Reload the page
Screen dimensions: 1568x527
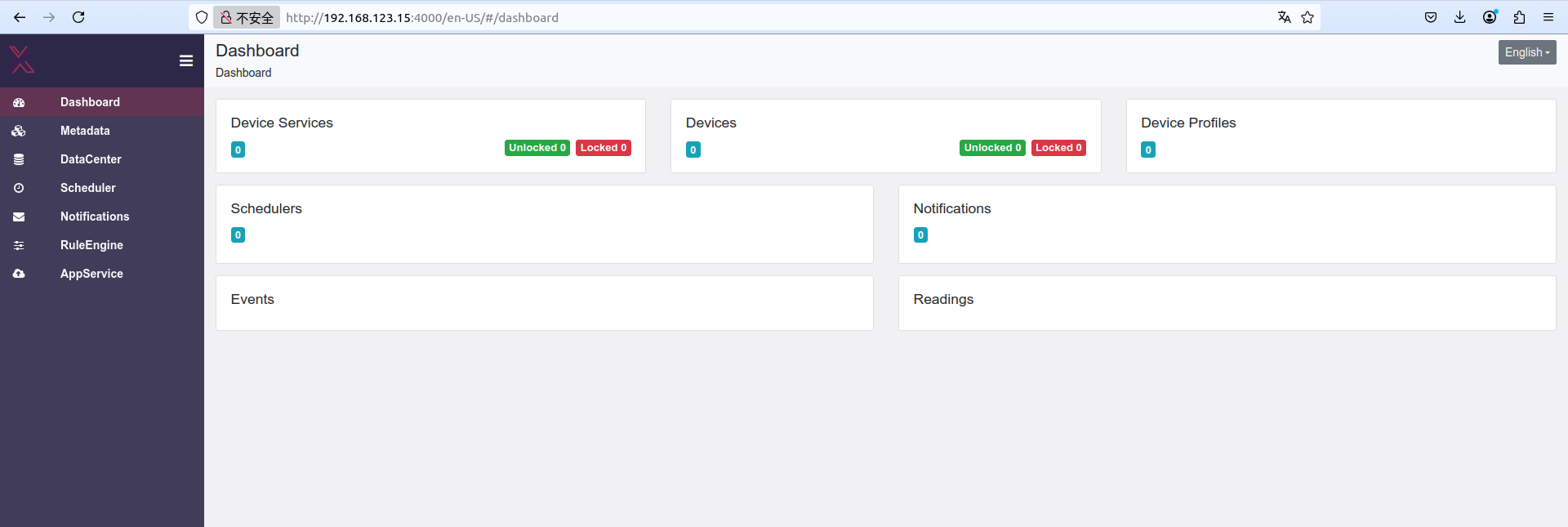click(78, 17)
